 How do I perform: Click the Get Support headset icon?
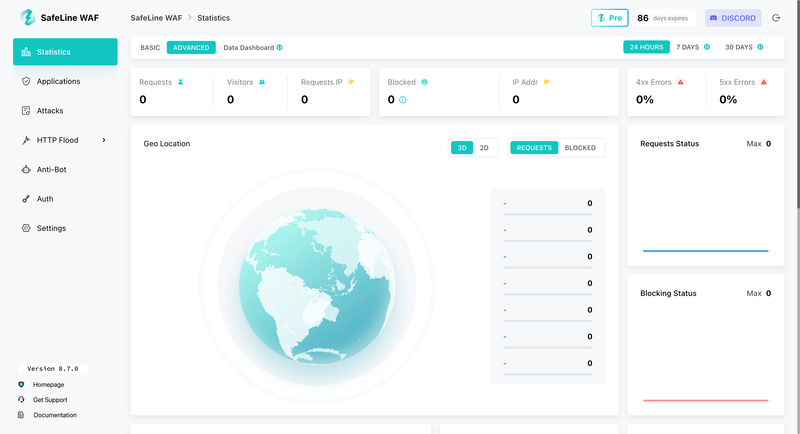coord(21,400)
